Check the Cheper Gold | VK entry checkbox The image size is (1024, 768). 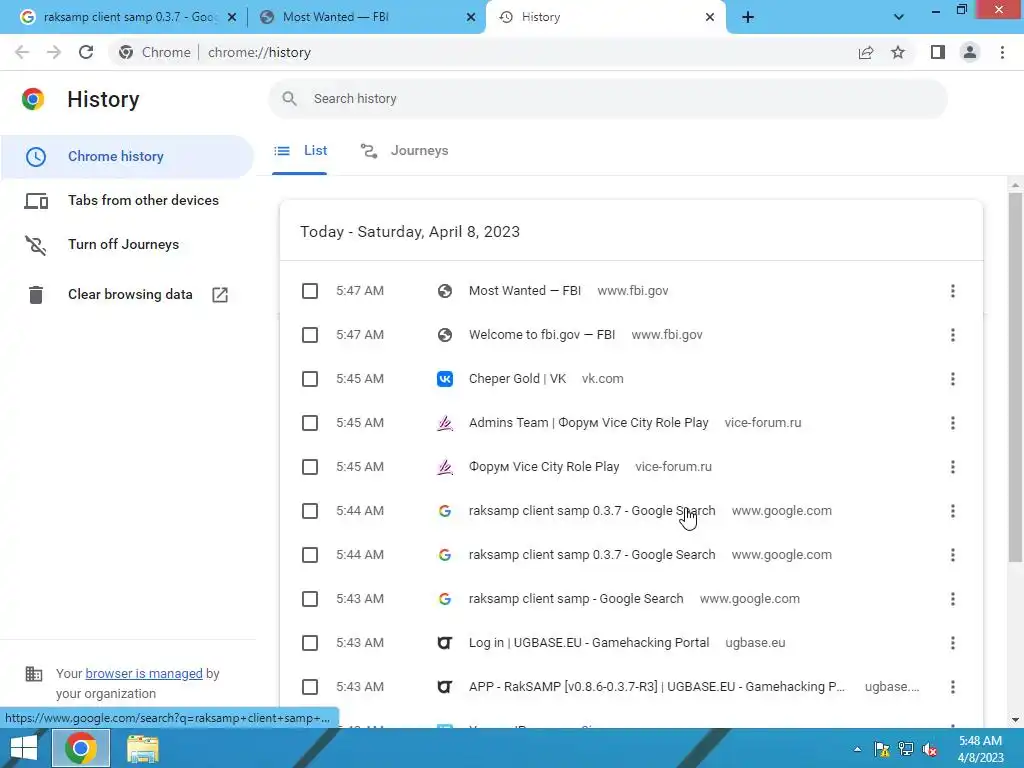click(x=310, y=379)
